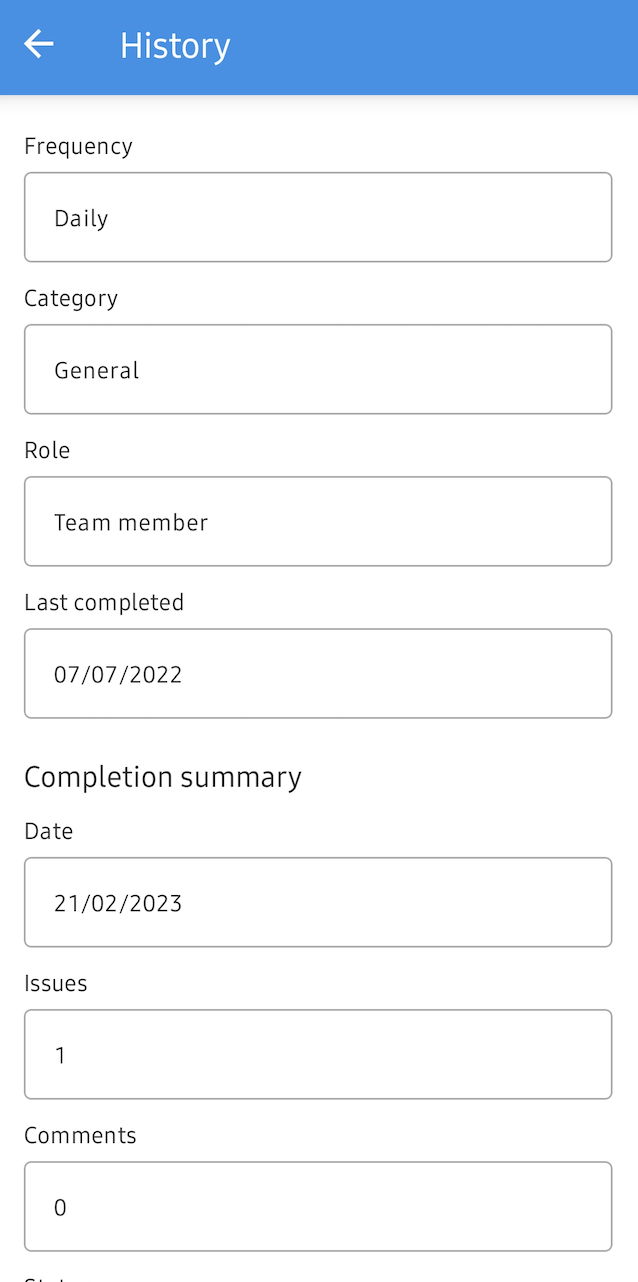
Task: Tap the 07/07/2022 value in Last completed
Action: coord(118,673)
